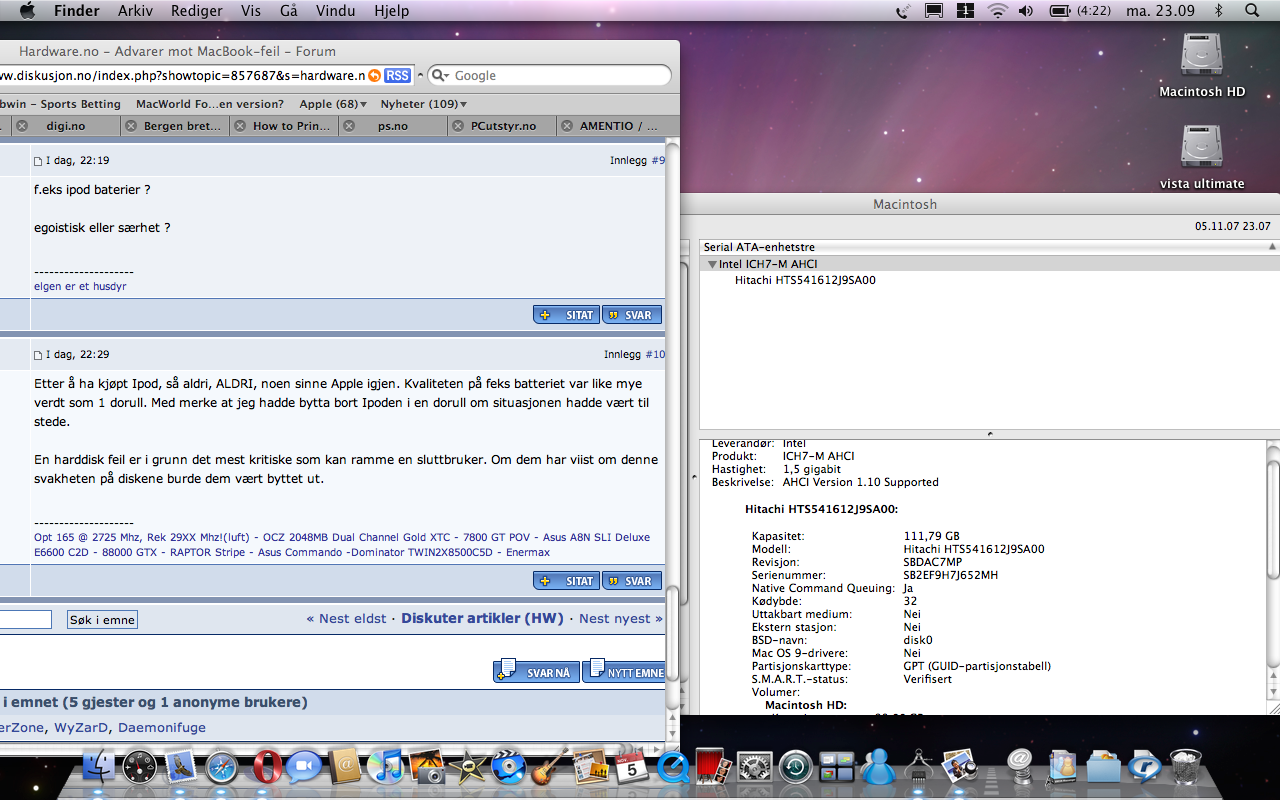
Task: Open the Vindu menu
Action: point(335,11)
